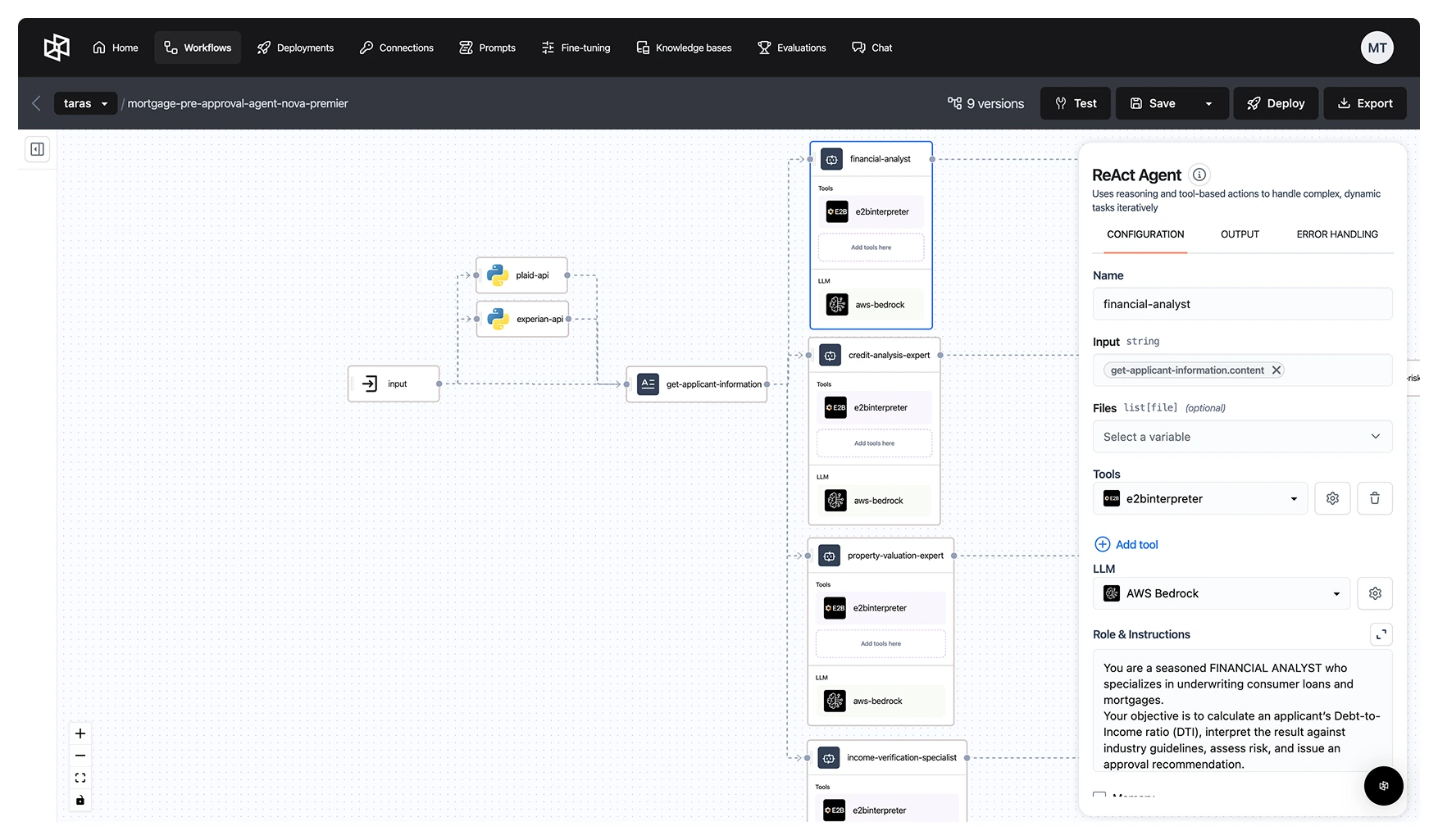Open the Save options dropdown arrow

point(1208,103)
